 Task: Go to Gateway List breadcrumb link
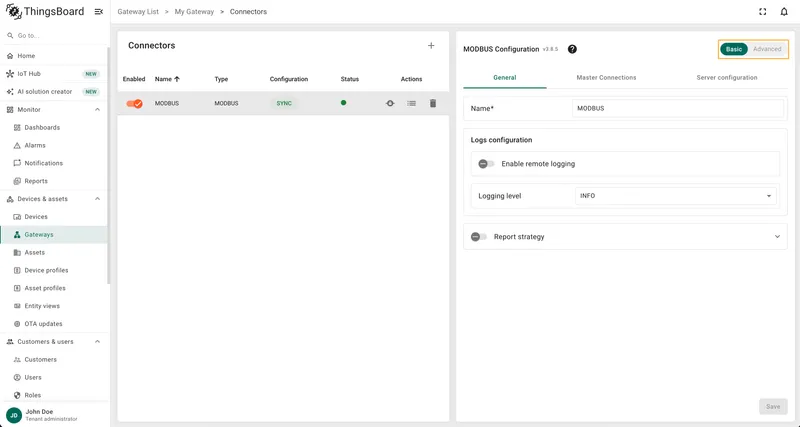pos(138,12)
